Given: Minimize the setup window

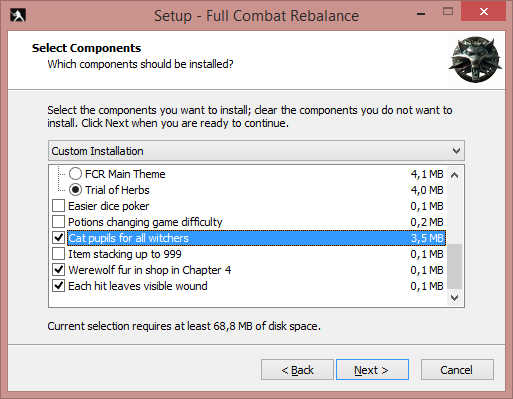Looking at the screenshot, I should tap(421, 13).
